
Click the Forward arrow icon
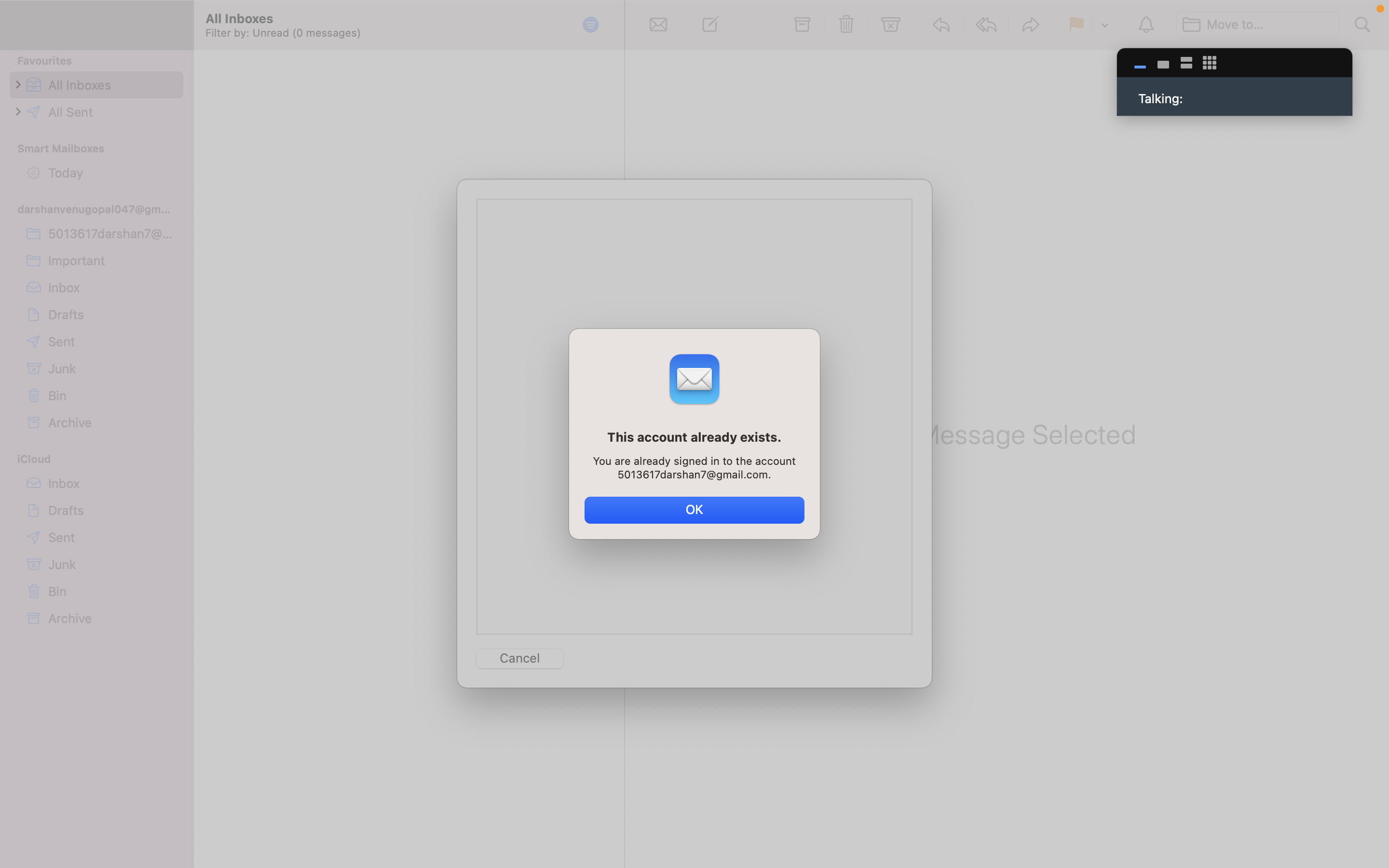pyautogui.click(x=1031, y=25)
